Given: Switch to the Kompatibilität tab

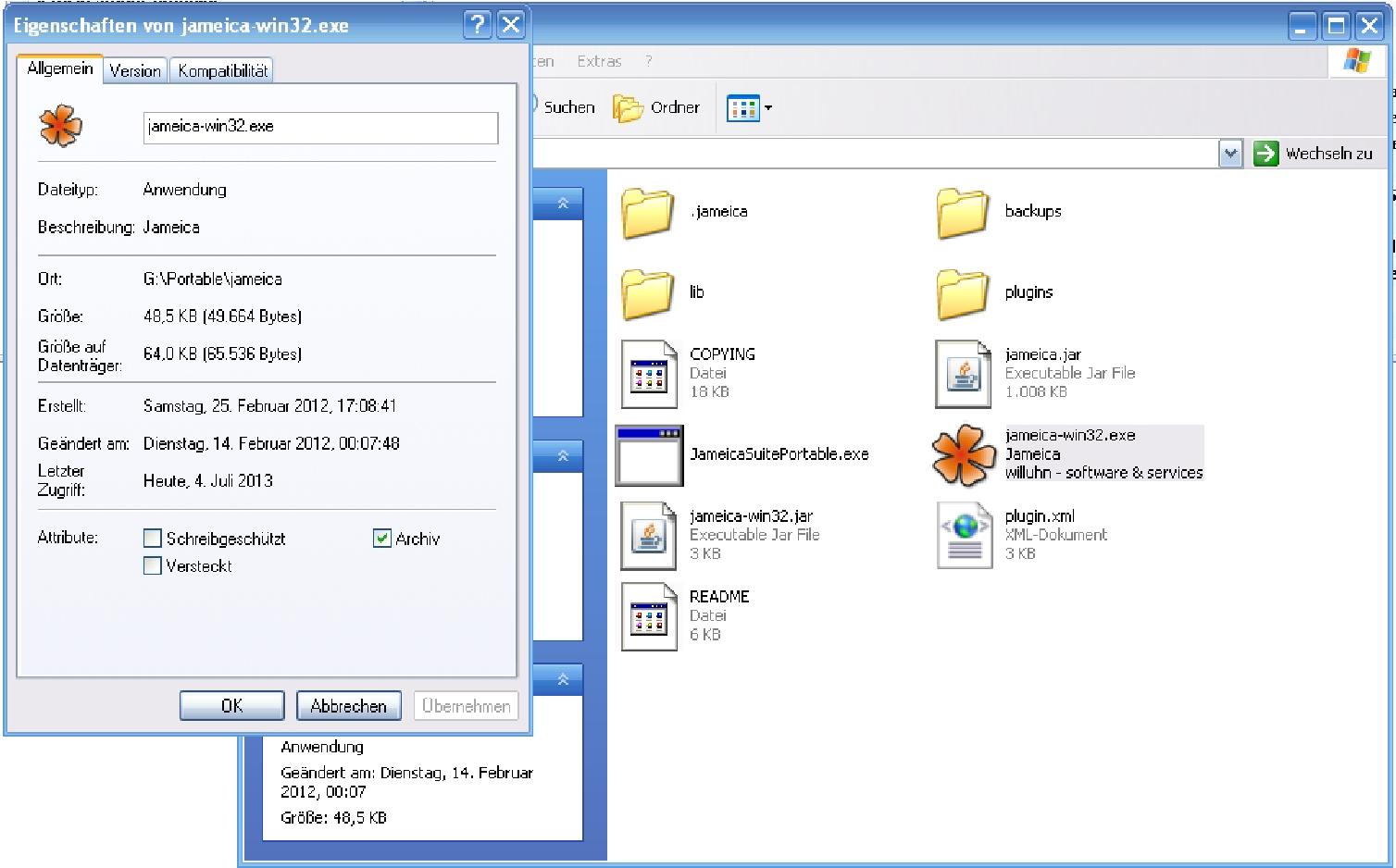Looking at the screenshot, I should pos(222,70).
